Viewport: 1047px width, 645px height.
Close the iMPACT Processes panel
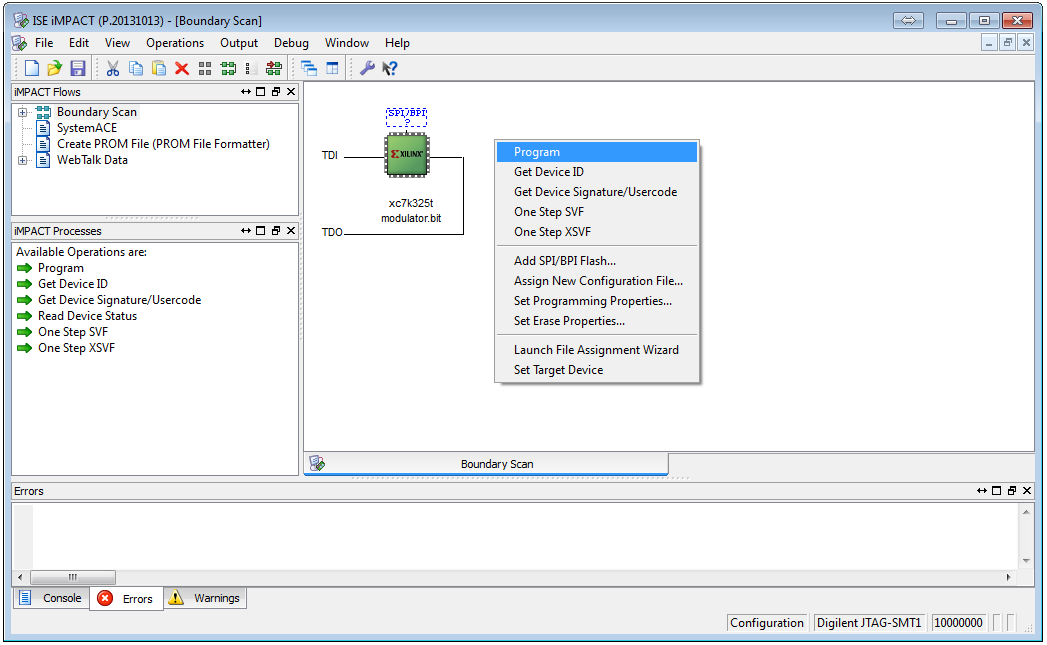(291, 231)
